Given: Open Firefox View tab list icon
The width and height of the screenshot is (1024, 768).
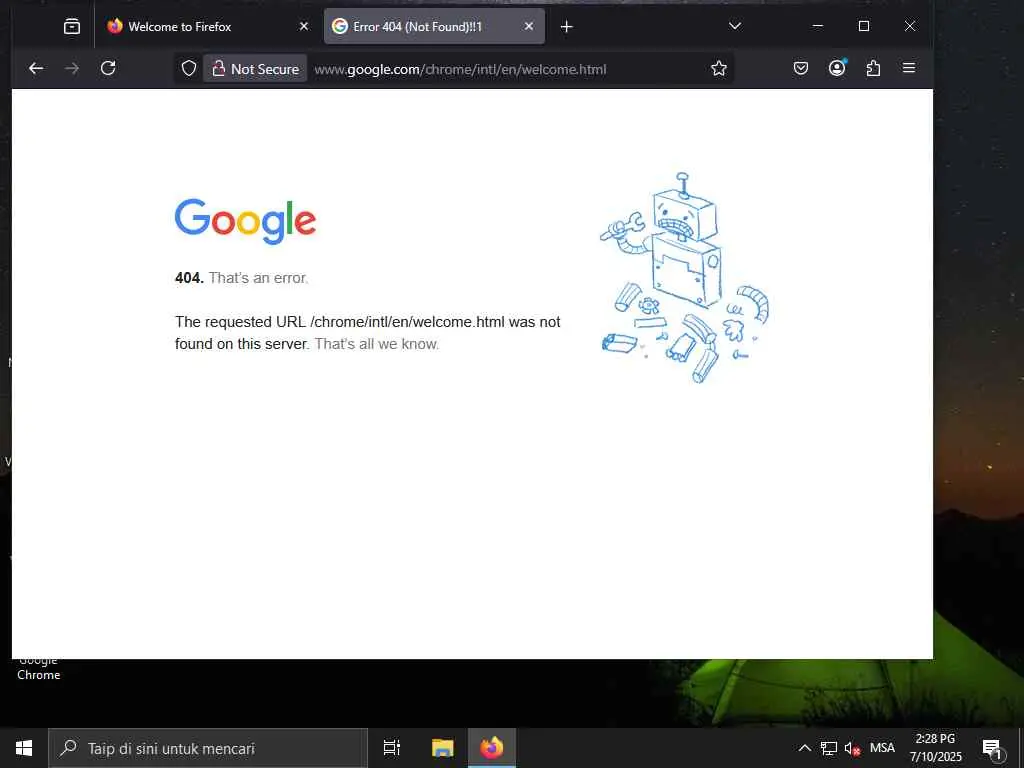Looking at the screenshot, I should tap(72, 26).
